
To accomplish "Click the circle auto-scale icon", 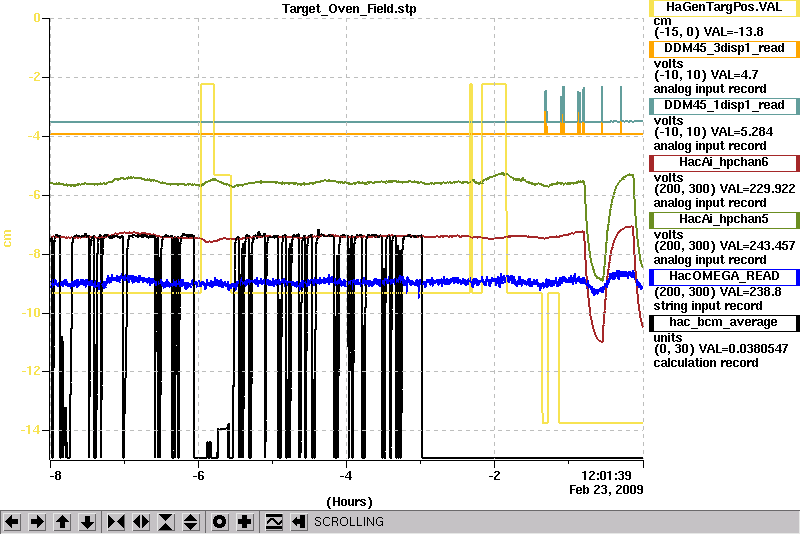I will [219, 522].
